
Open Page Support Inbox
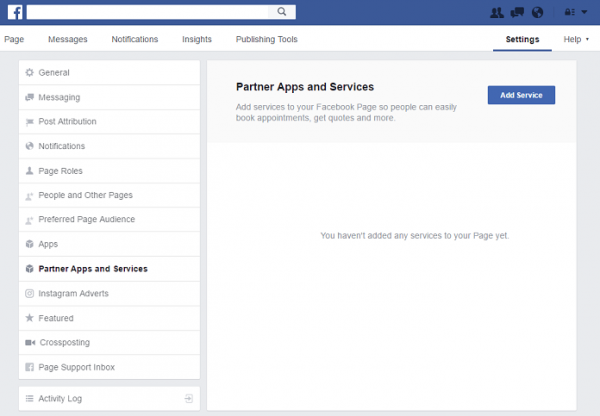coord(109,367)
